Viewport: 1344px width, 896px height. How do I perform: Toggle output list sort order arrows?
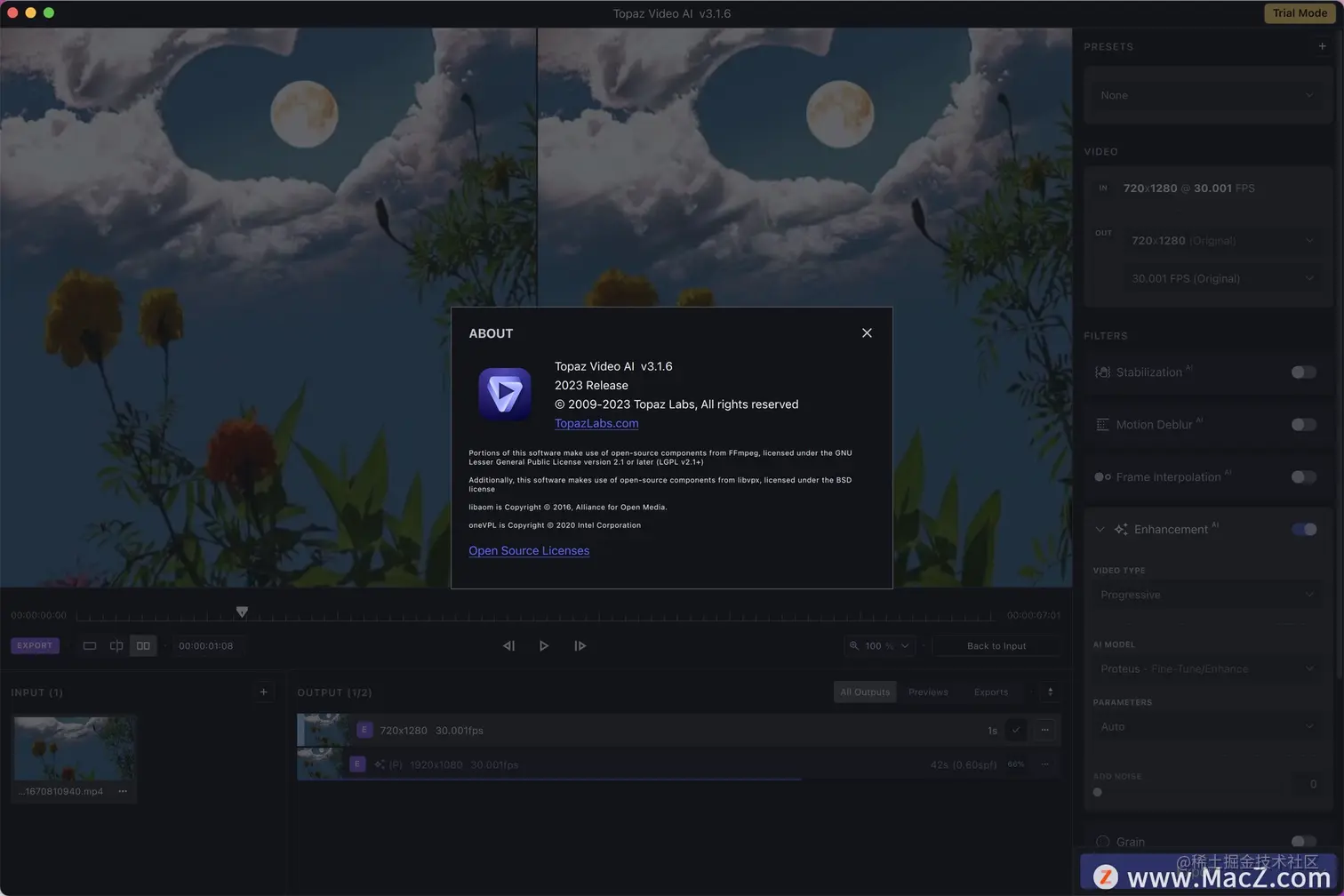pyautogui.click(x=1050, y=692)
